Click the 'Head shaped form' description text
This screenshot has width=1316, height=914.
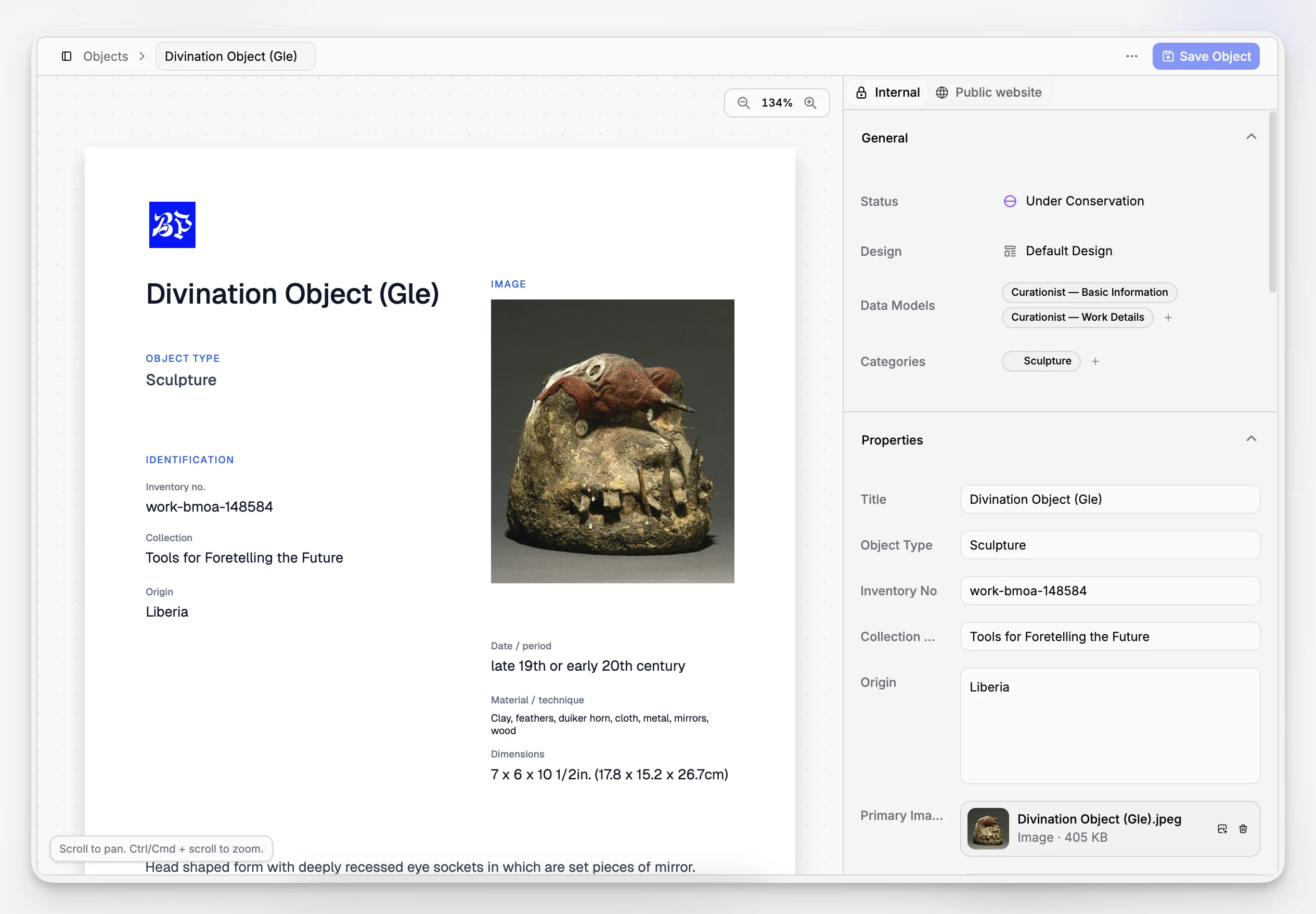point(420,867)
